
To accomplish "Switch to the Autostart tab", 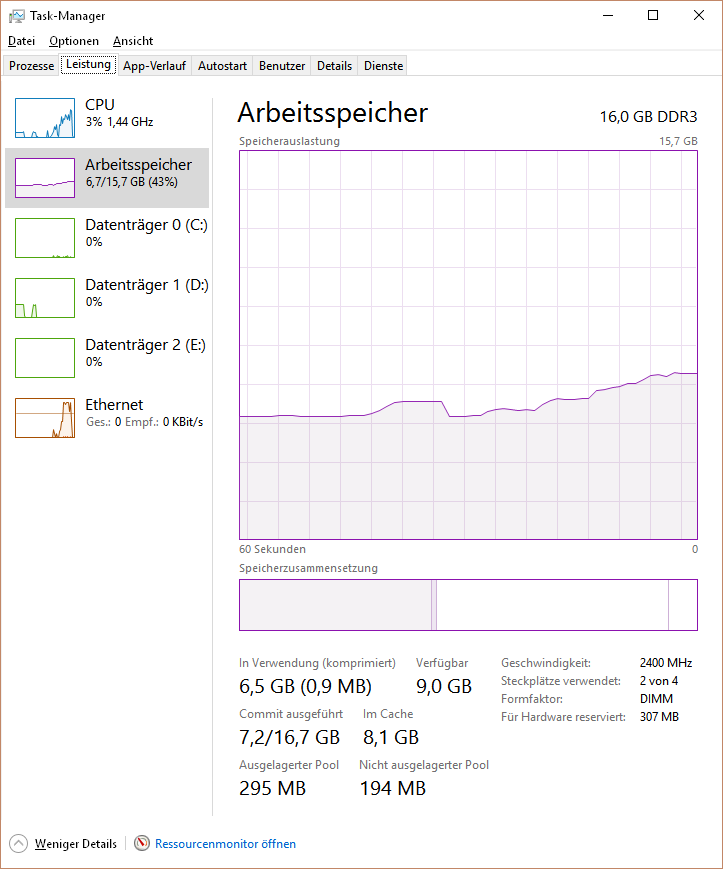I will 222,65.
